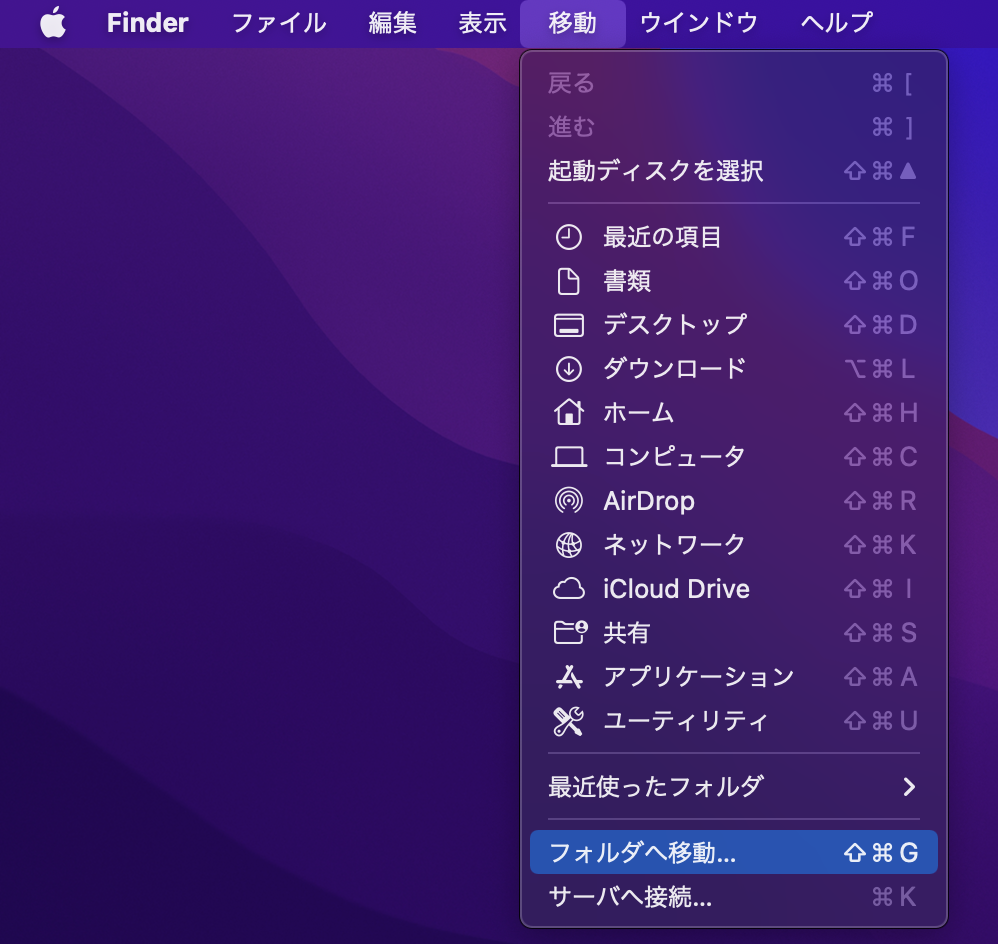The width and height of the screenshot is (998, 944).
Task: Open アプリケーション using the A icon
Action: [x=569, y=677]
